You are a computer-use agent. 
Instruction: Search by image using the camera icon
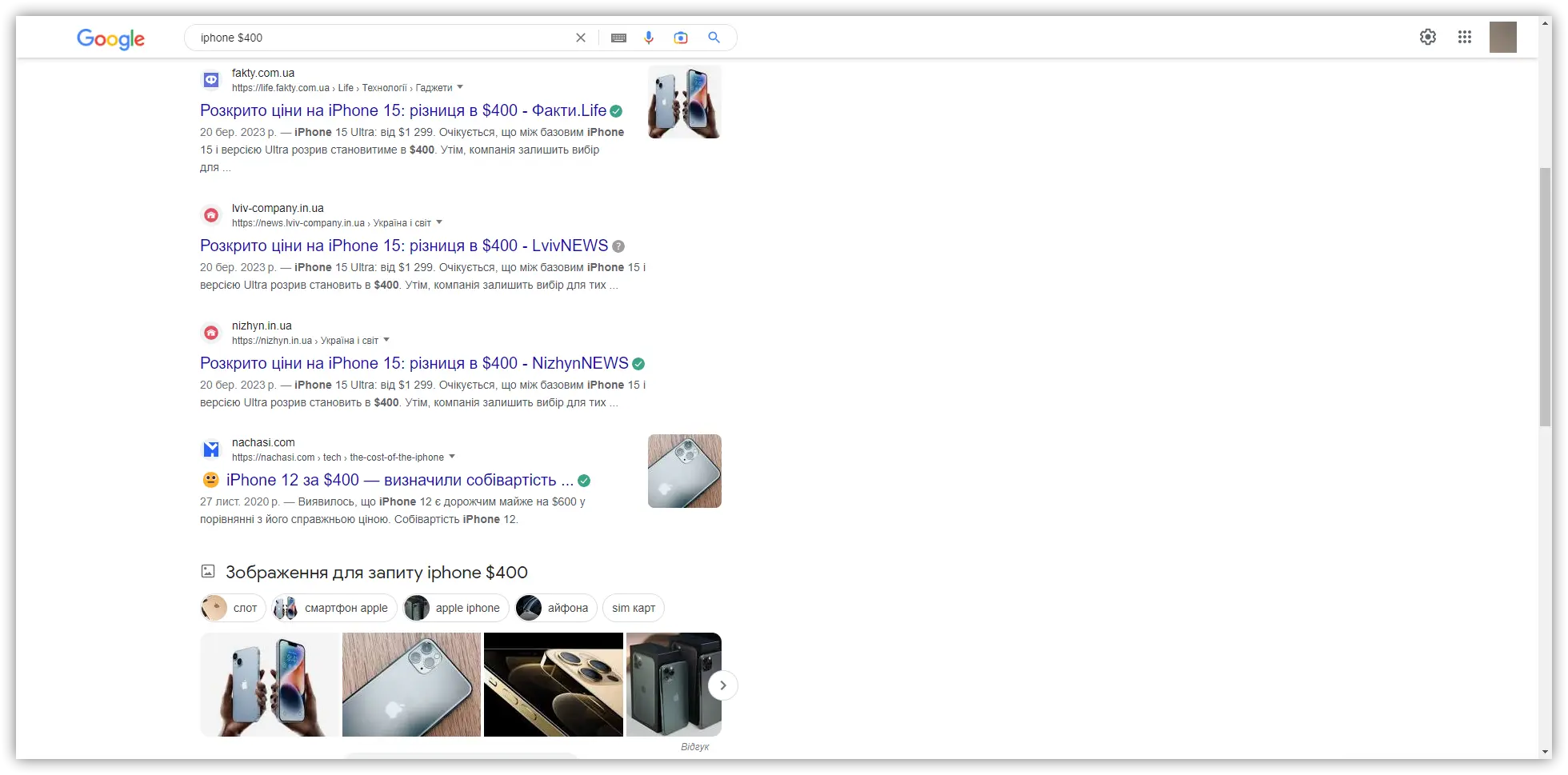pyautogui.click(x=681, y=38)
